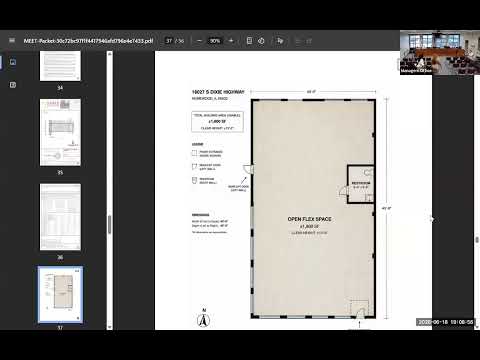Click the zoom in plus button
The height and width of the screenshot is (360, 480).
[x=231, y=41]
